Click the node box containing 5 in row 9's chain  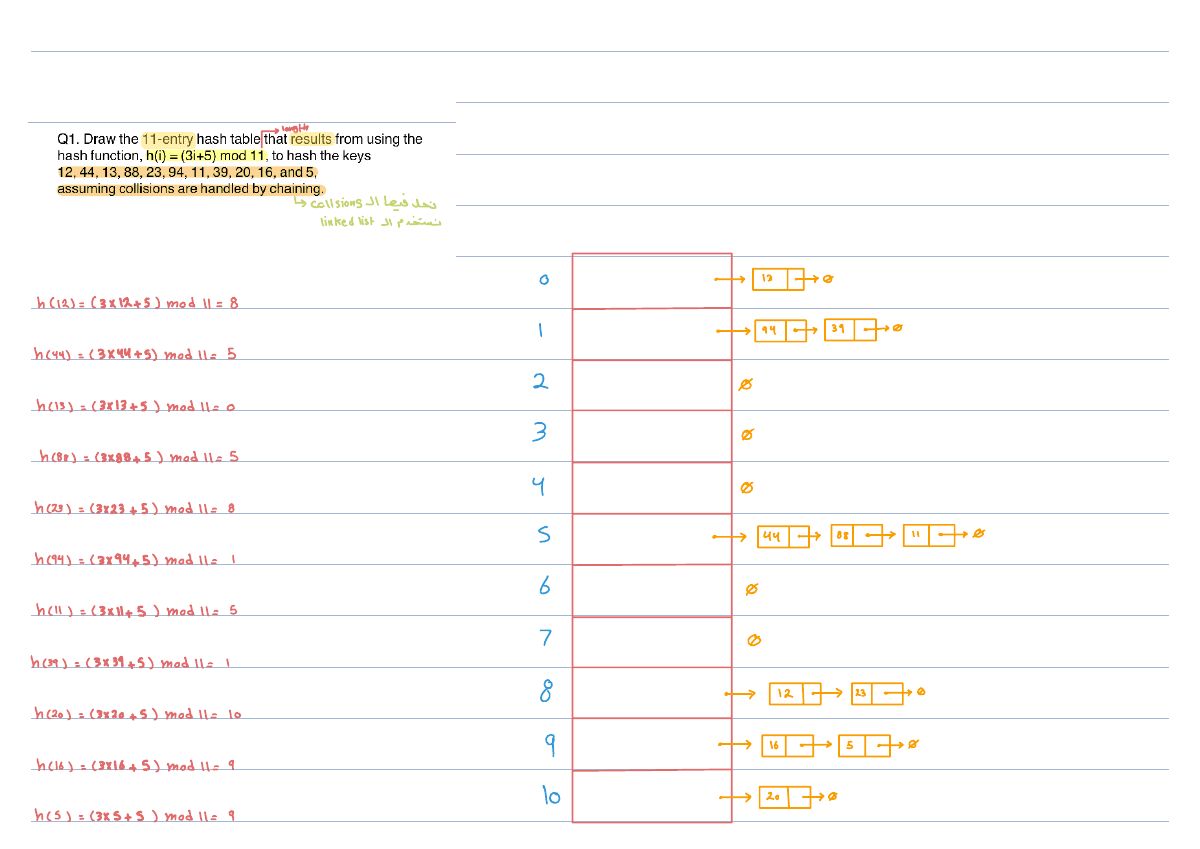(864, 745)
